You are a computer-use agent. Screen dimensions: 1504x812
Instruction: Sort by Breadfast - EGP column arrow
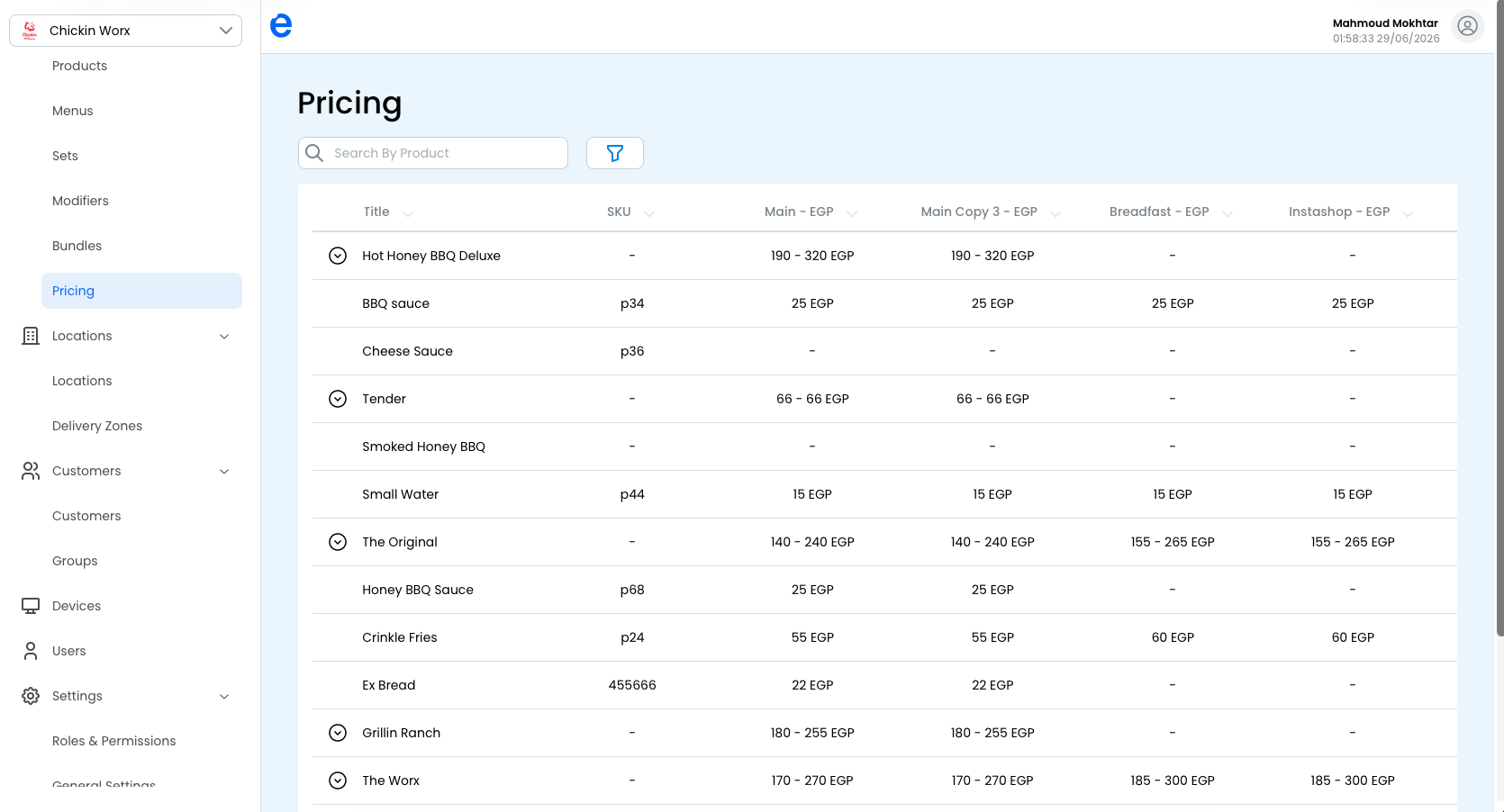(1228, 213)
